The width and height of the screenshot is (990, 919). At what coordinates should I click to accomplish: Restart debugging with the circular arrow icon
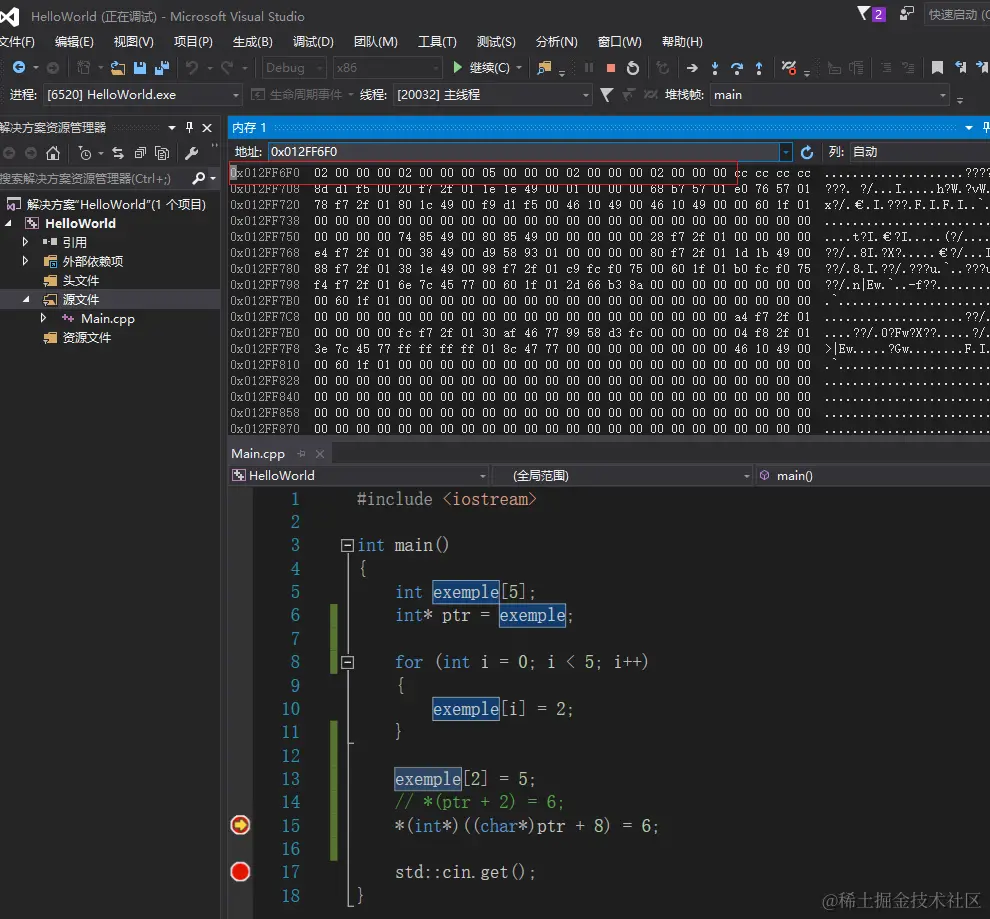point(633,68)
